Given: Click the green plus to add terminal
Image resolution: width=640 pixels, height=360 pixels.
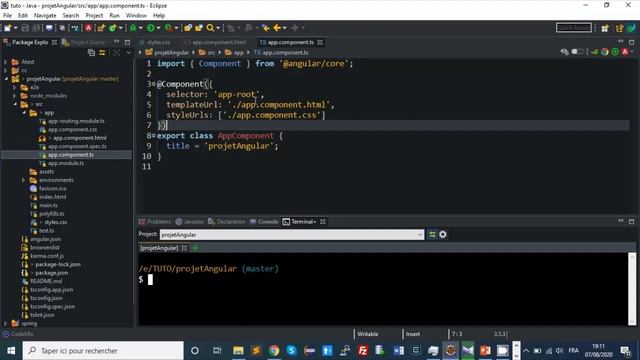Looking at the screenshot, I should coord(195,248).
